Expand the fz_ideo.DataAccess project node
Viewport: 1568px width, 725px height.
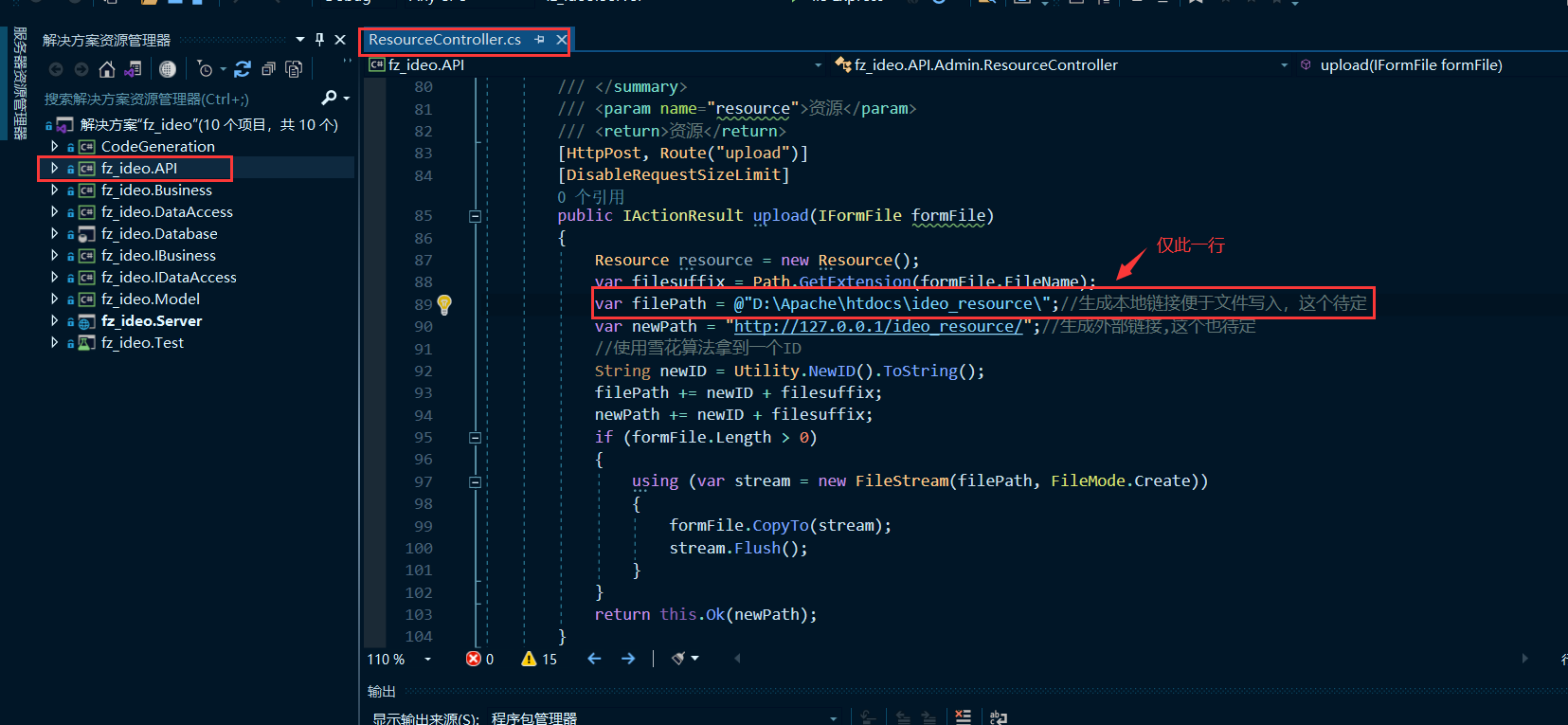(54, 211)
